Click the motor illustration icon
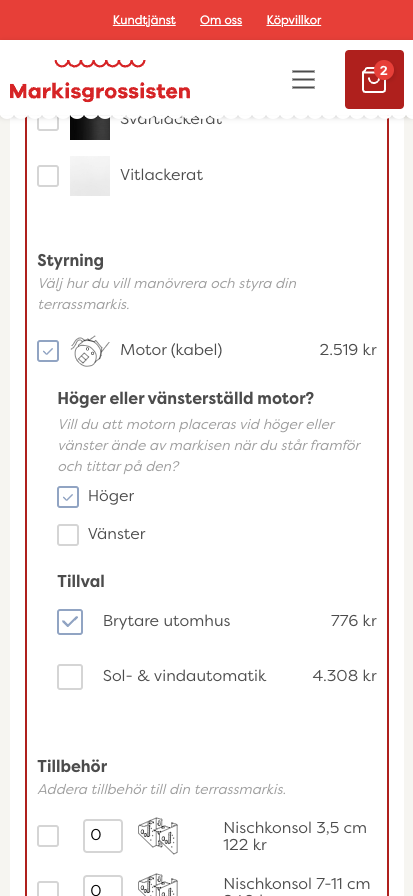Viewport: 413px width, 896px height. coord(90,350)
